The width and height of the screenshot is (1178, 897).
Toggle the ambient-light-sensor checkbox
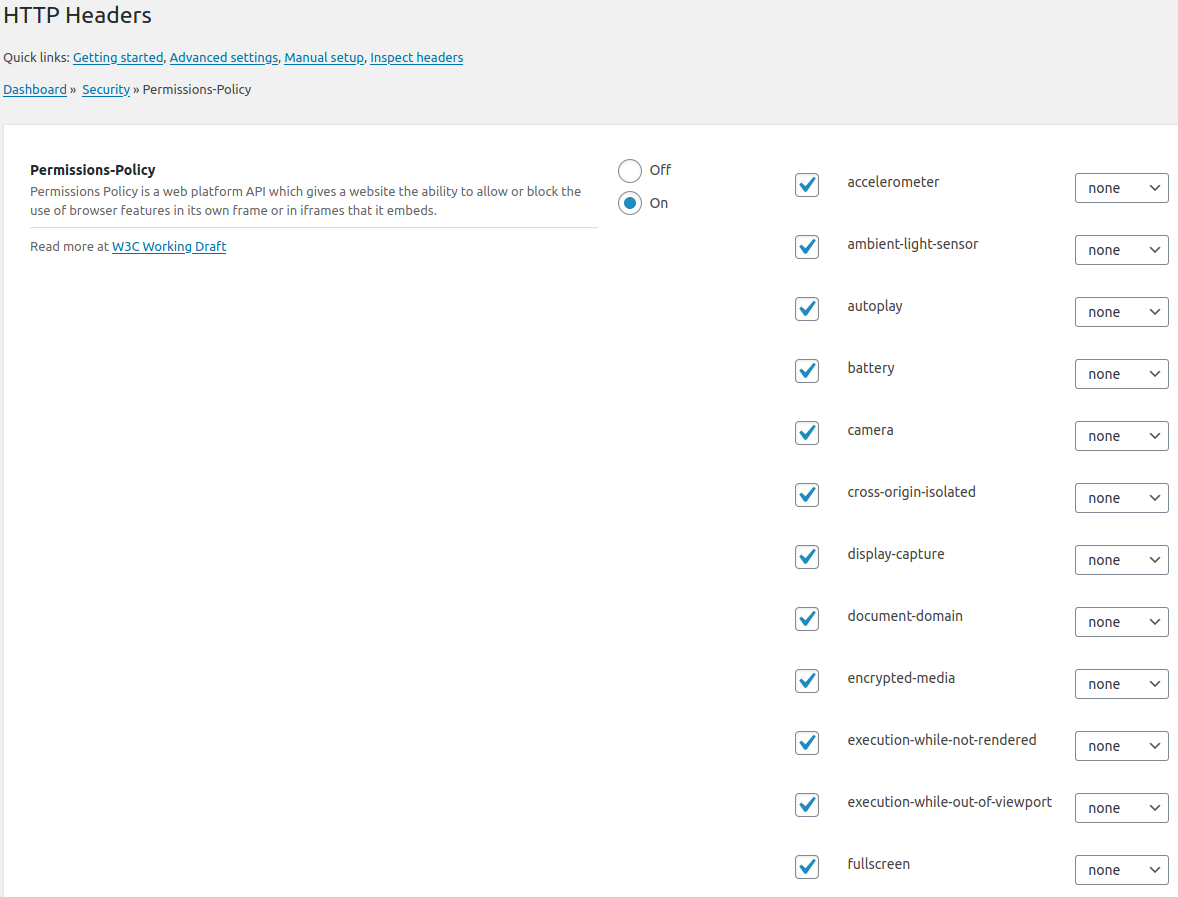(x=806, y=247)
